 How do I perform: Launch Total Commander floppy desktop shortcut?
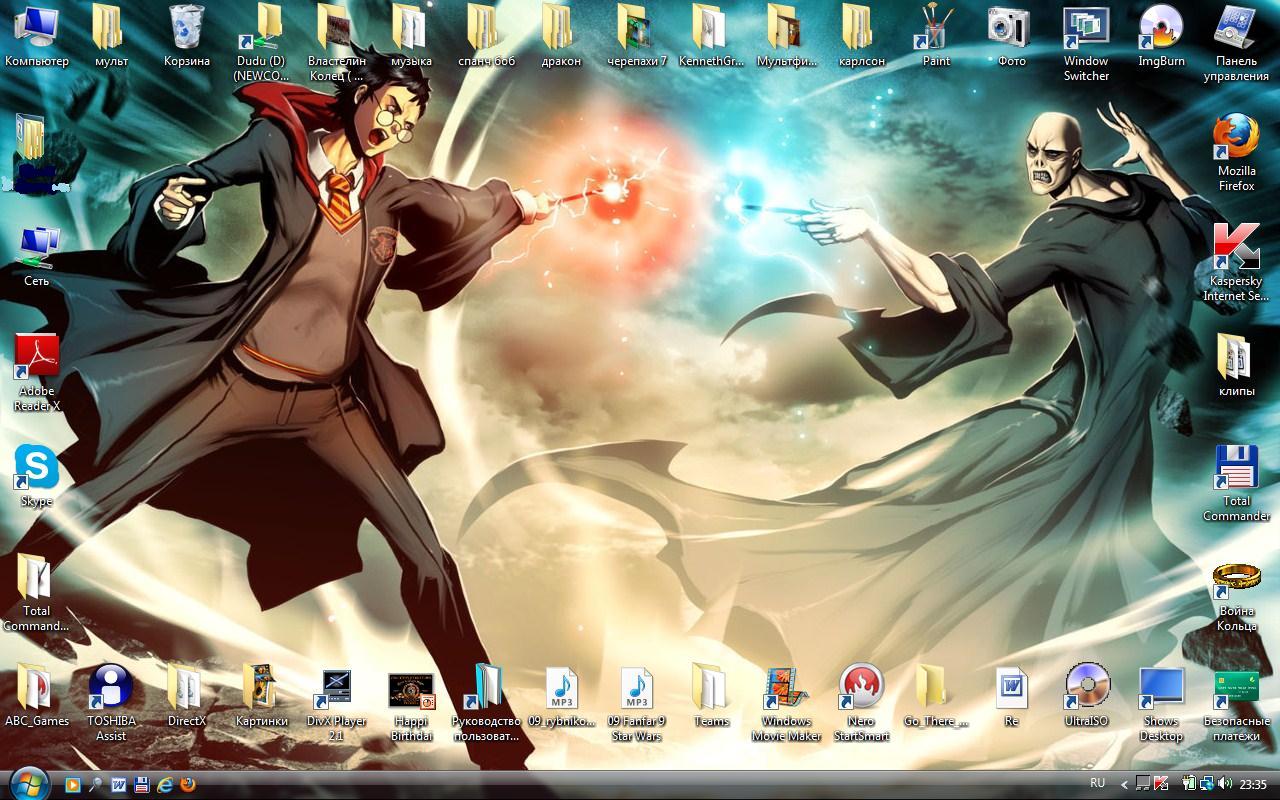coord(1236,482)
